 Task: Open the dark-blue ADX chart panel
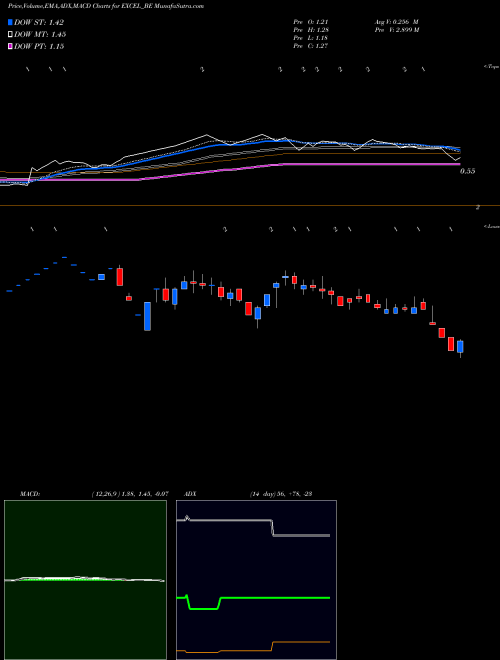click(256, 580)
